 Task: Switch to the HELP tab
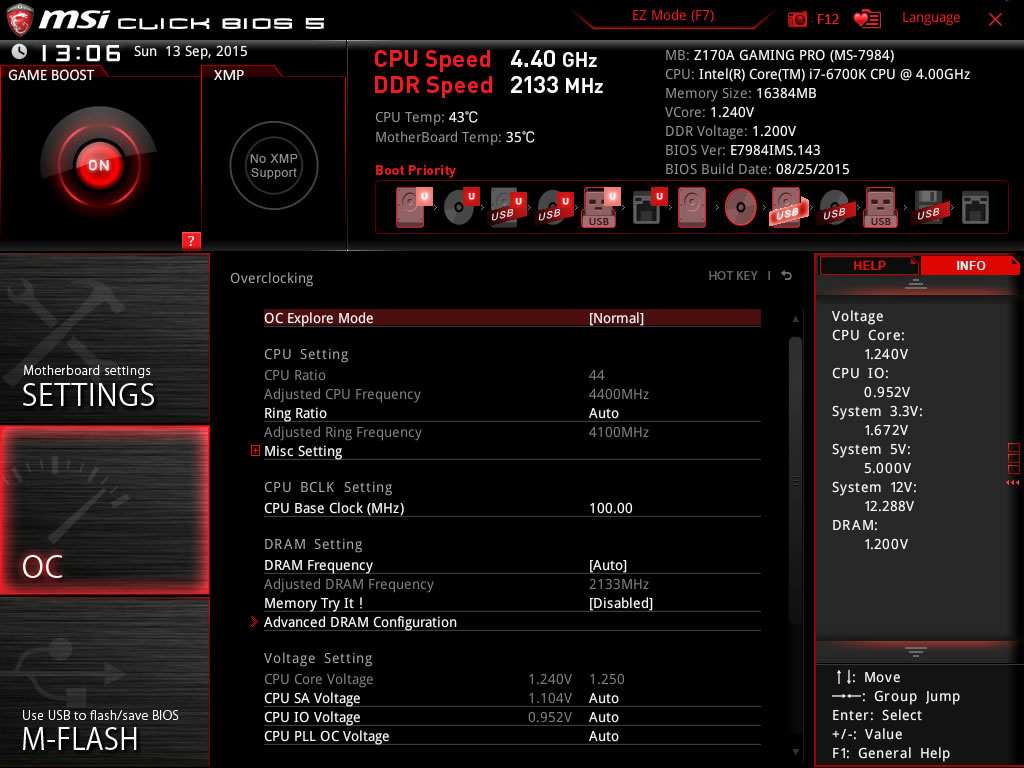(869, 266)
